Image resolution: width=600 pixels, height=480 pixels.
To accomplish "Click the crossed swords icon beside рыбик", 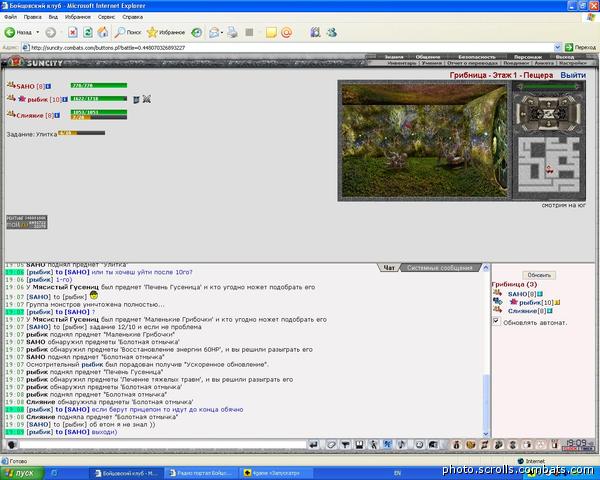I will click(146, 99).
